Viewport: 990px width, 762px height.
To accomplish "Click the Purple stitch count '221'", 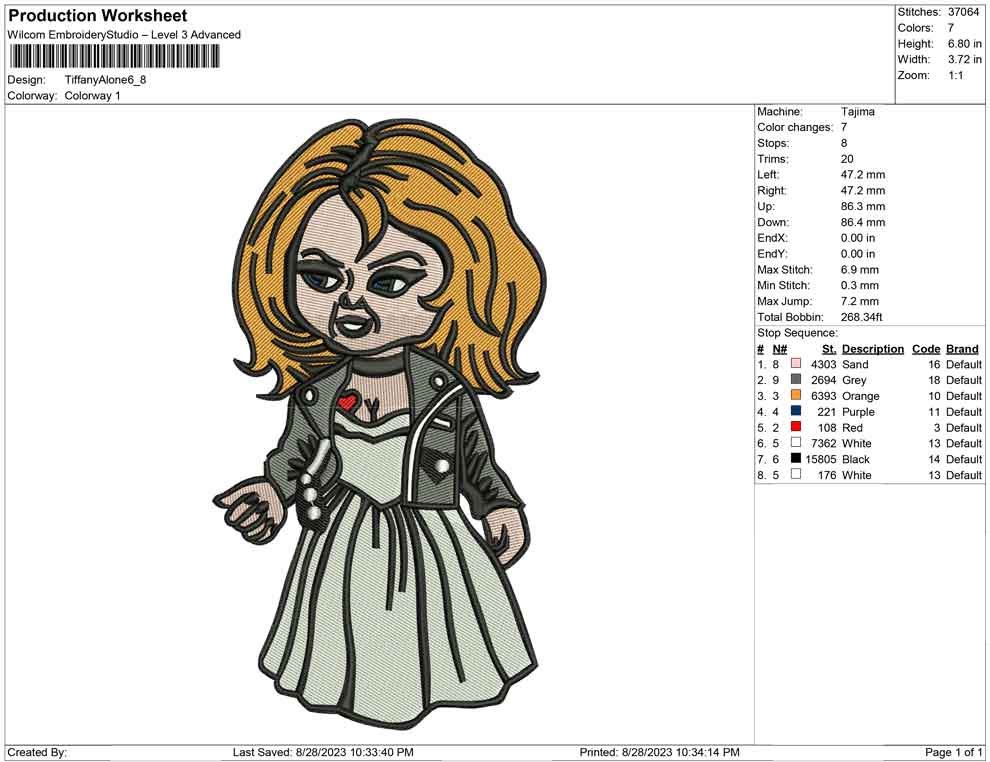I will point(826,412).
